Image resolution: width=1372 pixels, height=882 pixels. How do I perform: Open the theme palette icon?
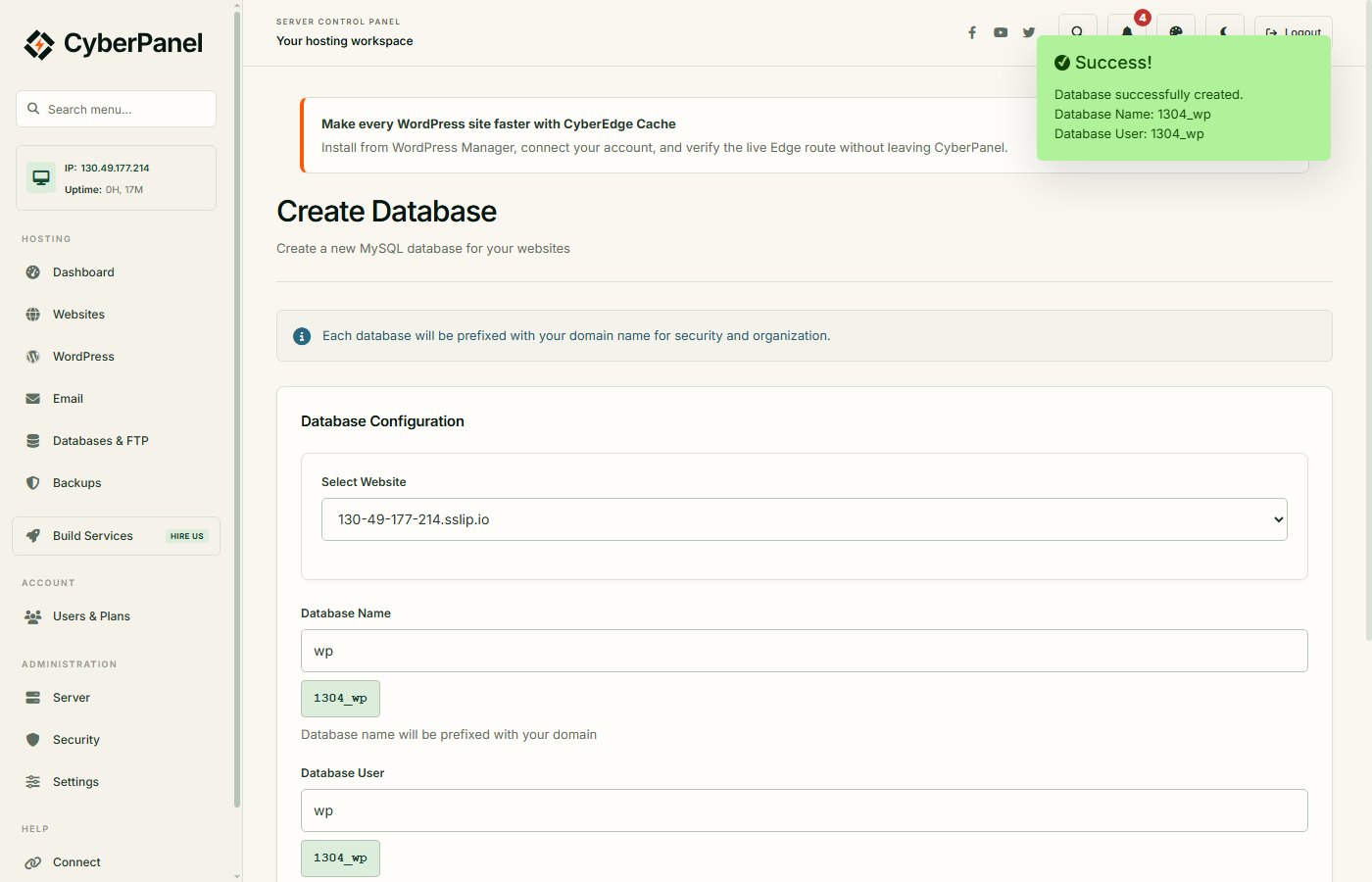1176,28
